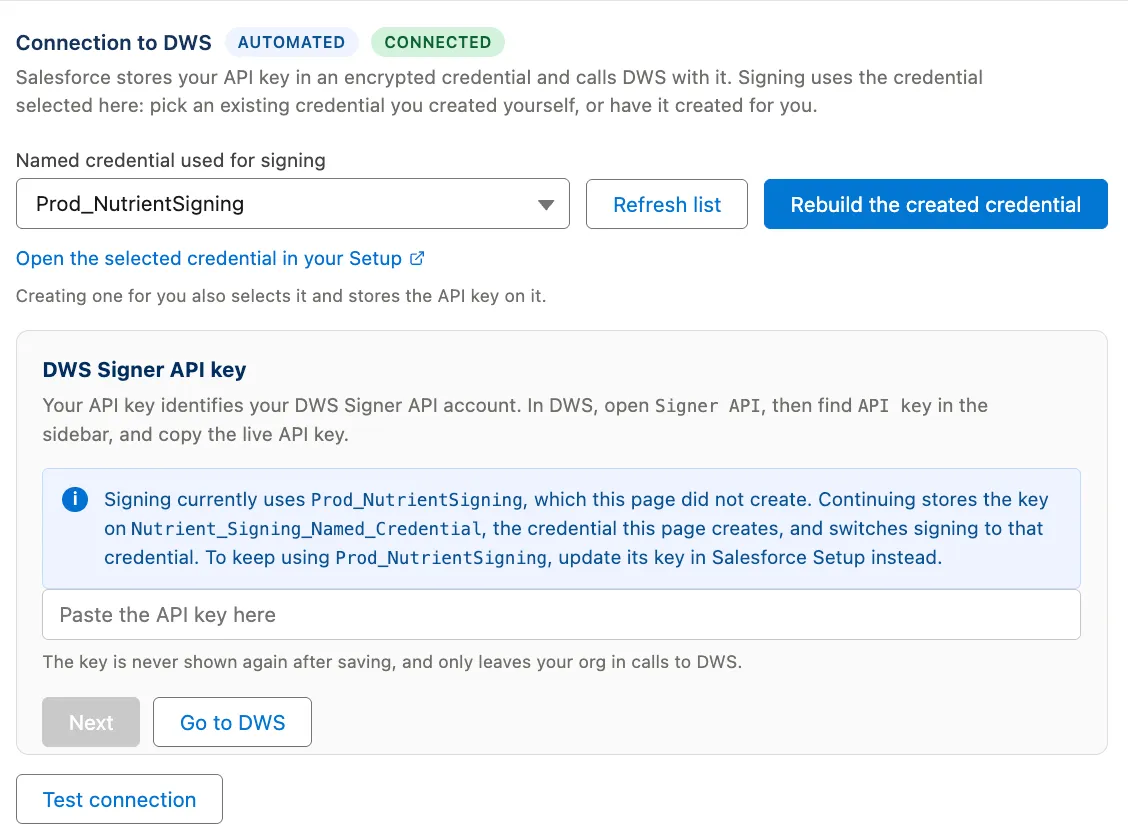
Task: Click the AUTOMATED badge
Action: point(291,42)
